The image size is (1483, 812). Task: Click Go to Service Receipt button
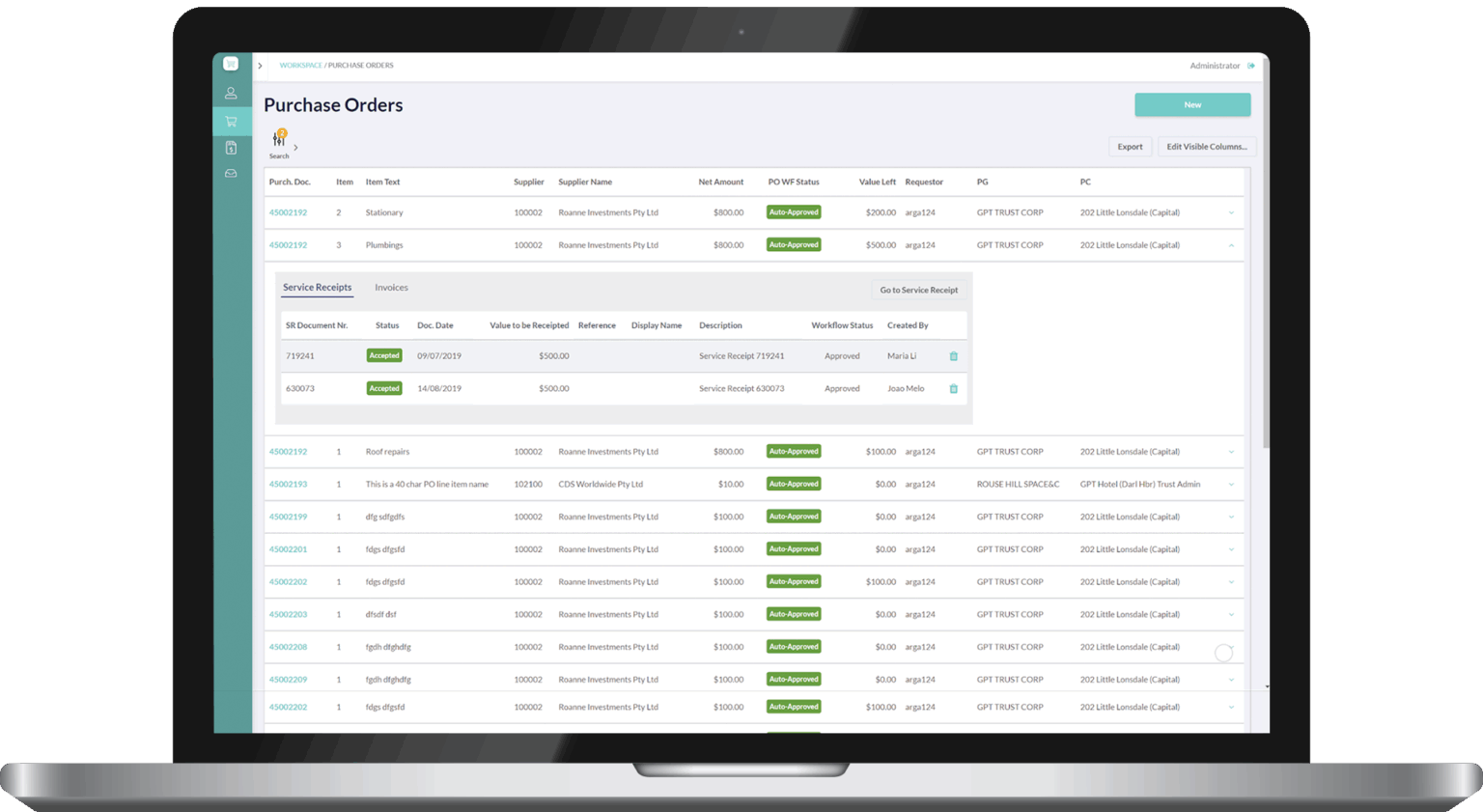coord(919,290)
